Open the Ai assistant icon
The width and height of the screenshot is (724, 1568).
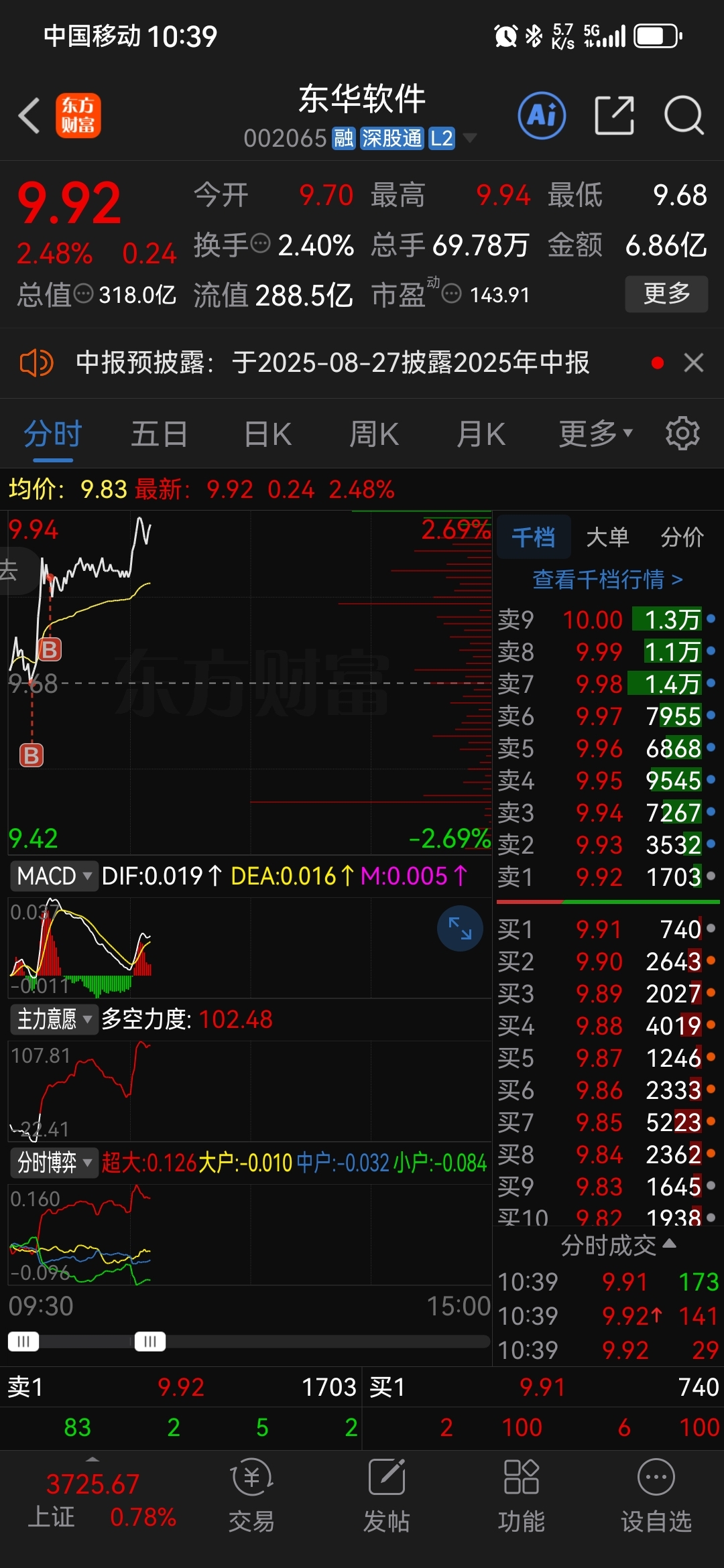pos(542,115)
